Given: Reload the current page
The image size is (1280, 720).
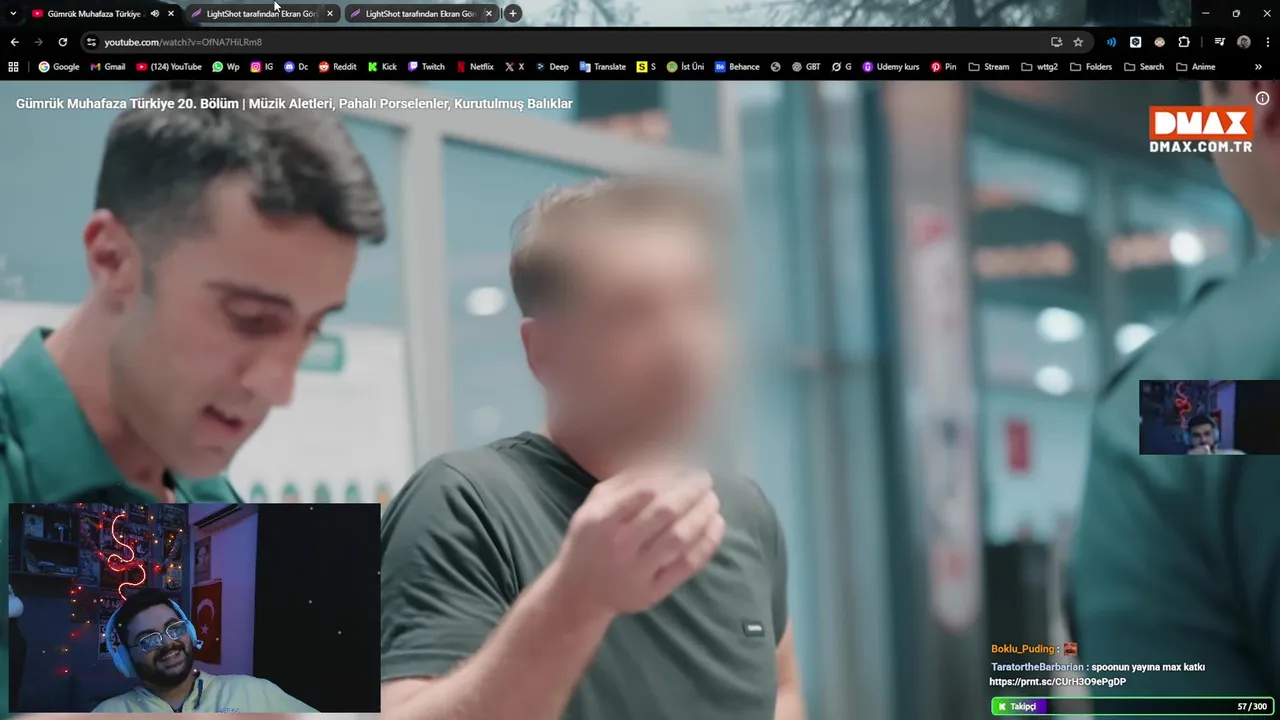Looking at the screenshot, I should 63,42.
